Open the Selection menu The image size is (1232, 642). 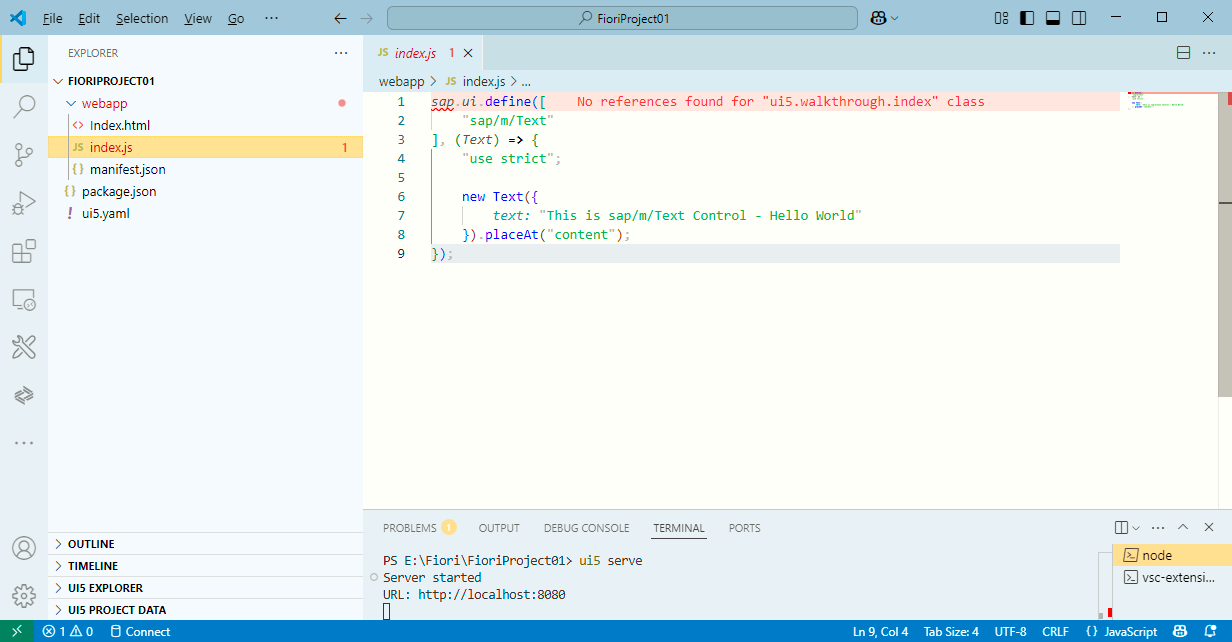click(x=142, y=18)
